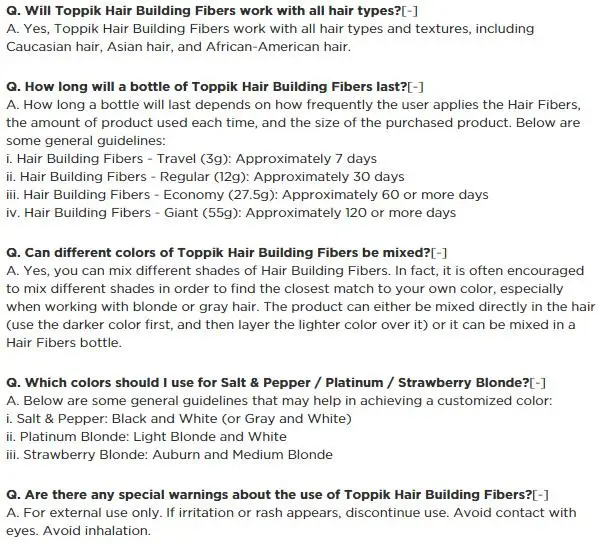Click the Salt & Pepper / Platinum question heading

[x=267, y=383]
